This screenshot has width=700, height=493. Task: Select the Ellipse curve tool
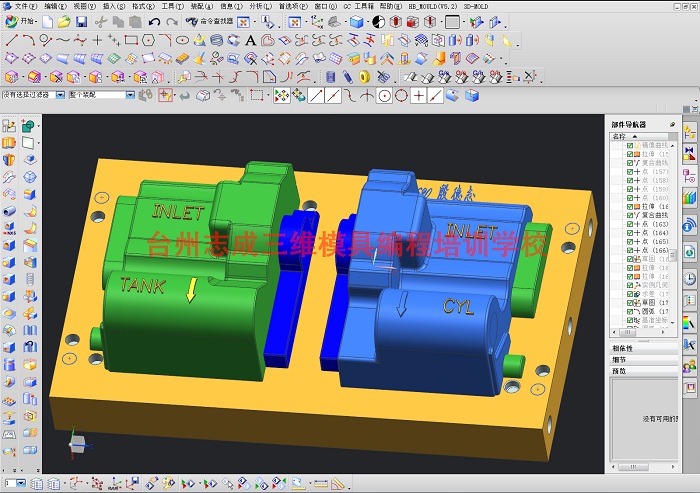pos(182,41)
